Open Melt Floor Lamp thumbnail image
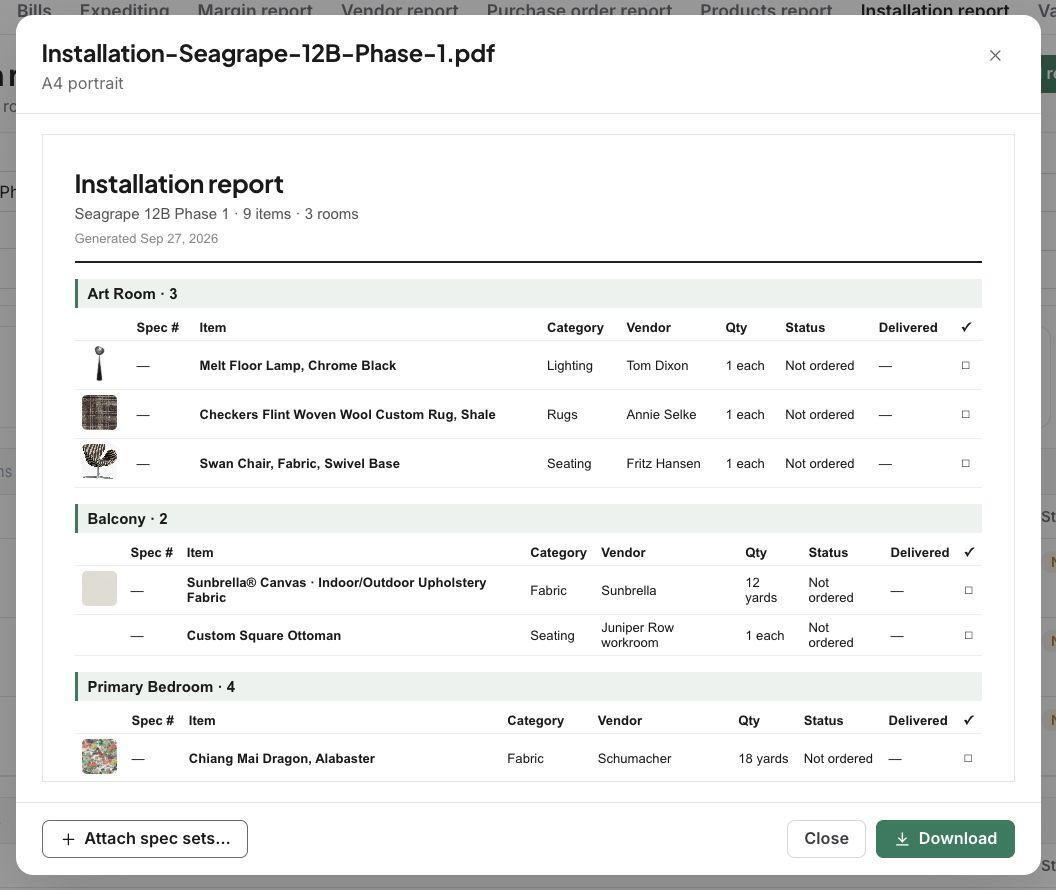The height and width of the screenshot is (890, 1056). point(99,364)
